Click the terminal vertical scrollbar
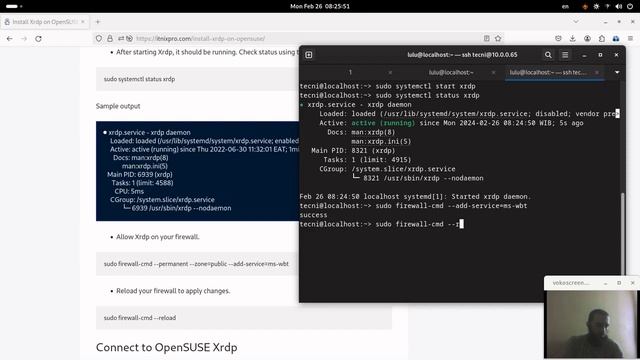640x360 pixels. 622,233
